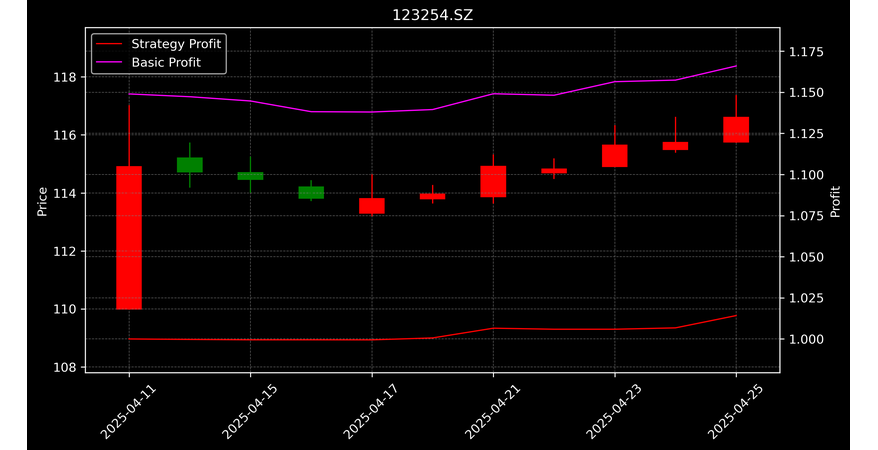Click the profit tick 1.050

806,257
